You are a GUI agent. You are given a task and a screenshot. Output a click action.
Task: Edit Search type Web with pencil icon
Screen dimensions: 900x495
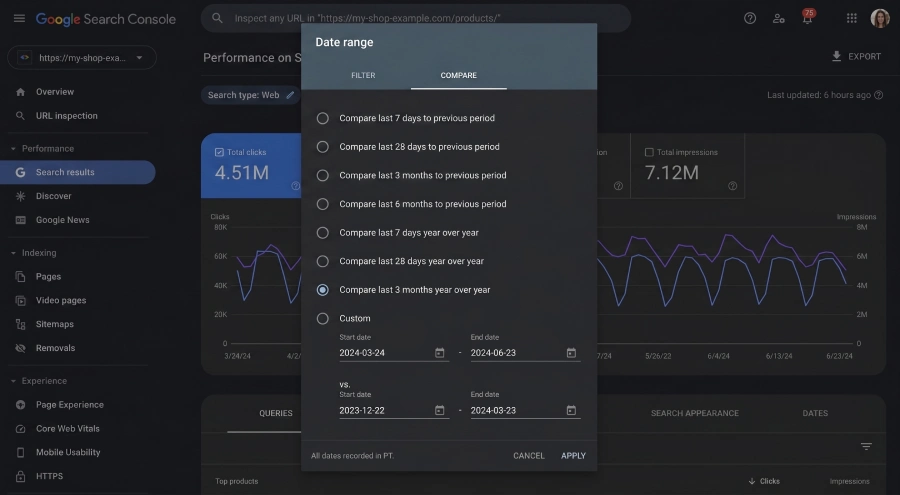(290, 95)
